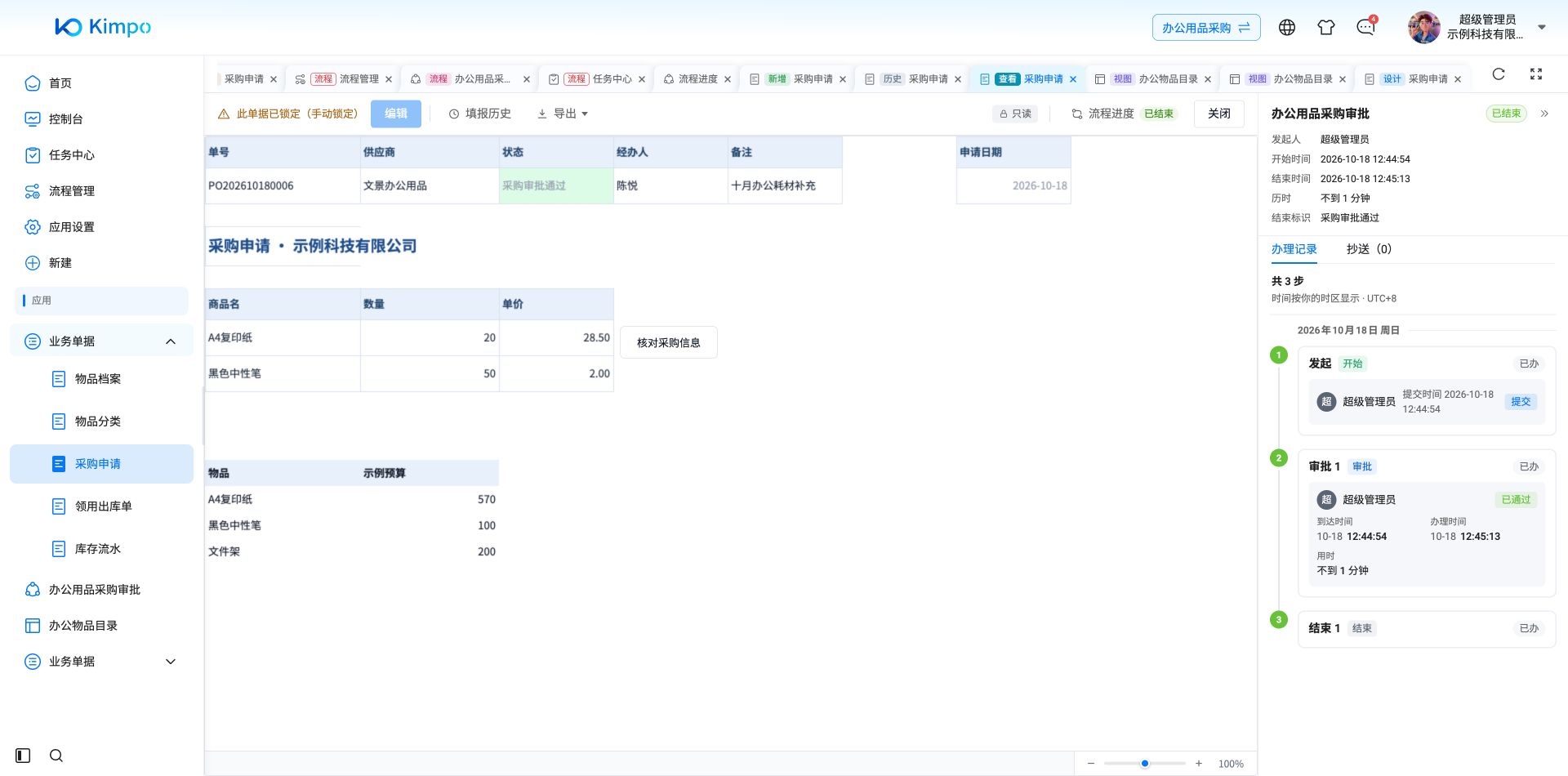Click zoom out minus icon
The width and height of the screenshot is (1568, 776).
(x=1091, y=764)
